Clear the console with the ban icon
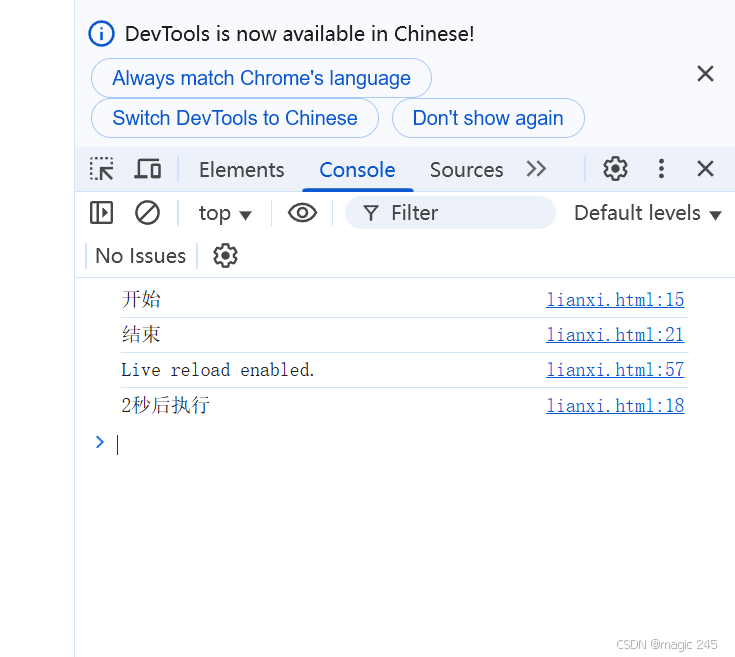 (148, 213)
